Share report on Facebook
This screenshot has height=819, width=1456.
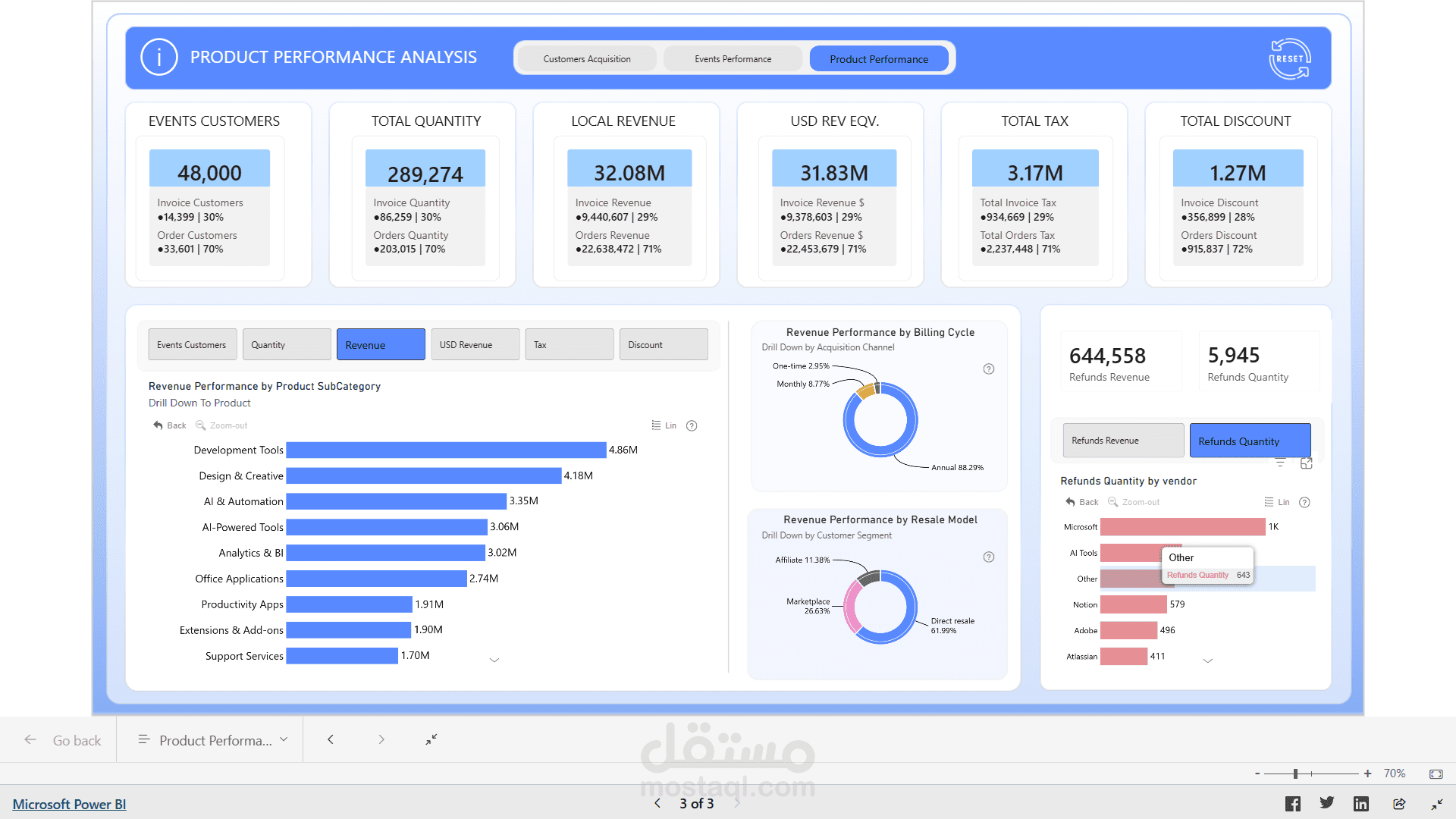[1293, 804]
